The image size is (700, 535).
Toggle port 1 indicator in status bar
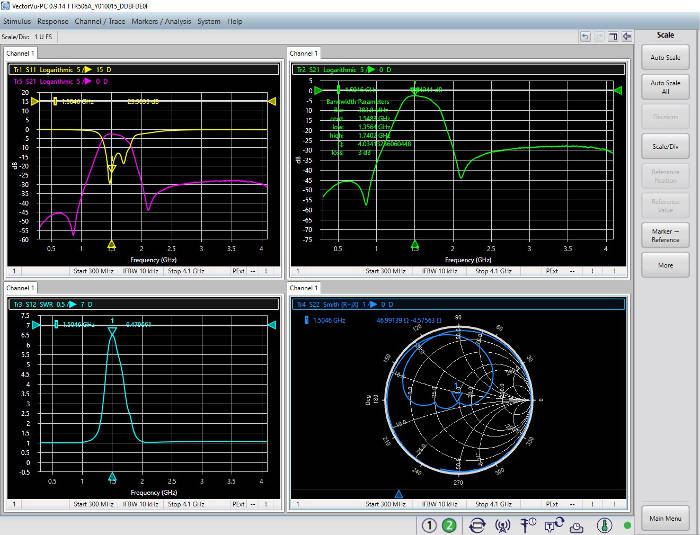click(427, 524)
